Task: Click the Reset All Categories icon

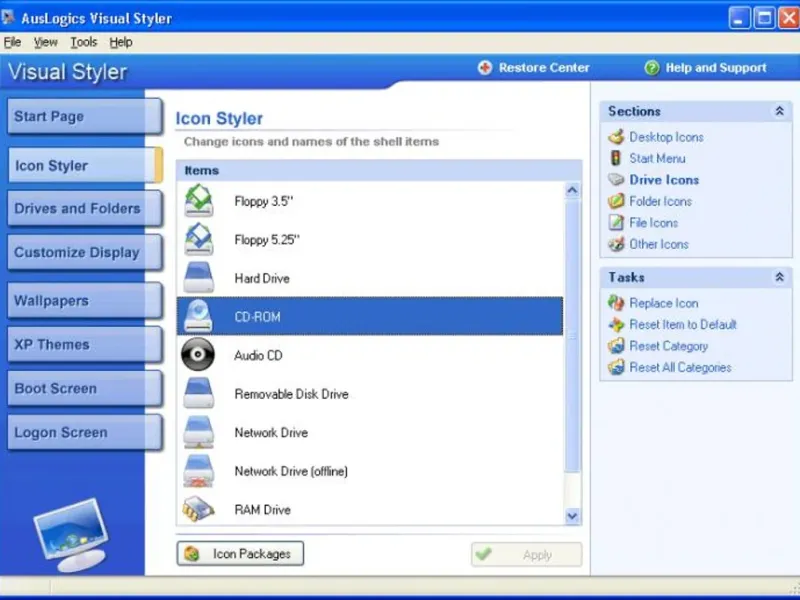Action: 616,367
